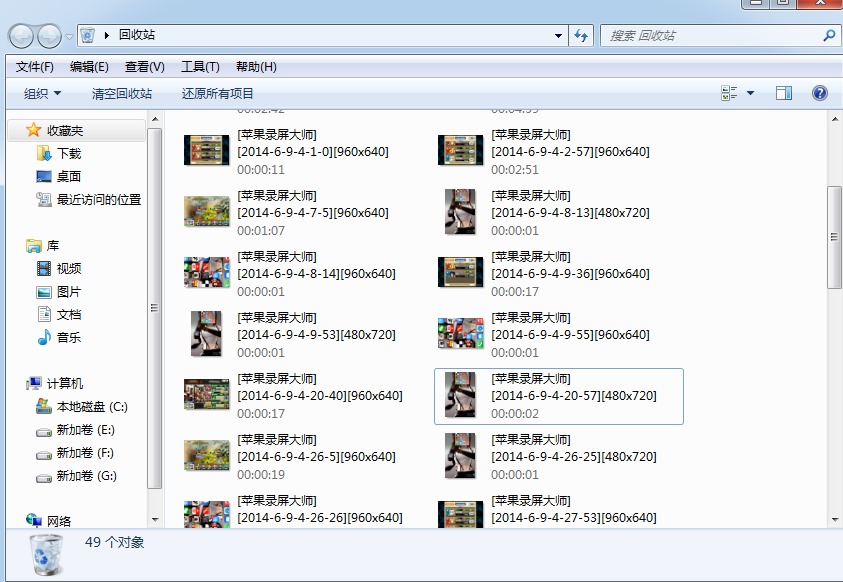This screenshot has width=843, height=582.
Task: Select thumbnail of video 2014-6-9-4-9-53
Action: click(206, 333)
